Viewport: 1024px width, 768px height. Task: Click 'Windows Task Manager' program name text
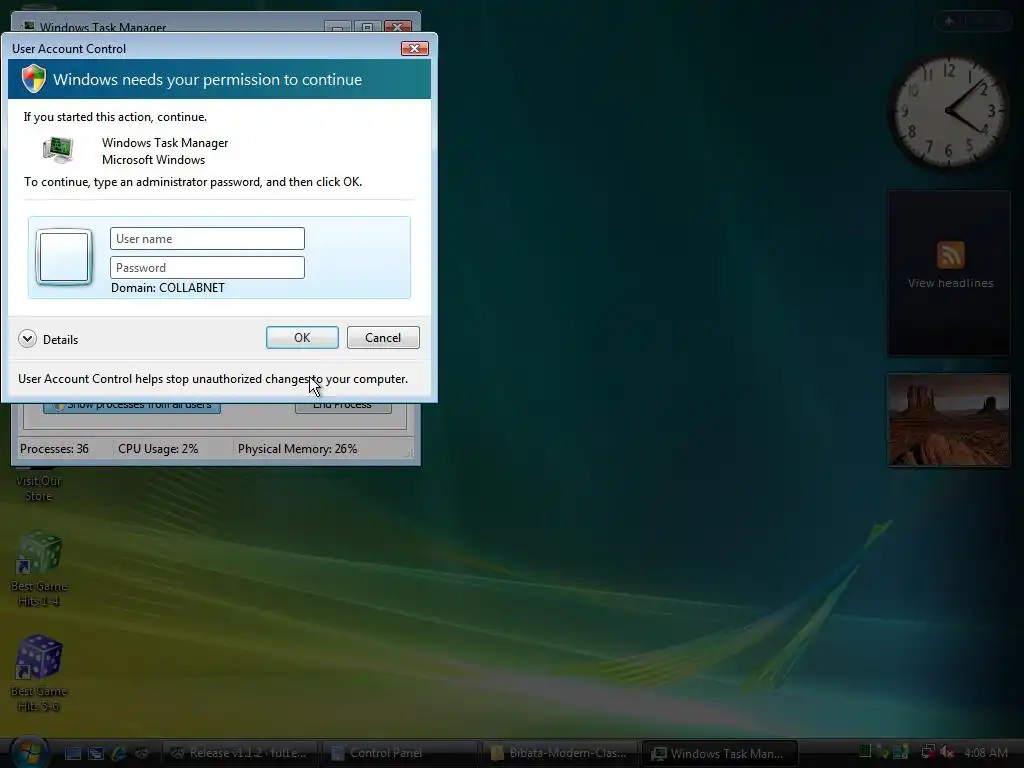165,142
